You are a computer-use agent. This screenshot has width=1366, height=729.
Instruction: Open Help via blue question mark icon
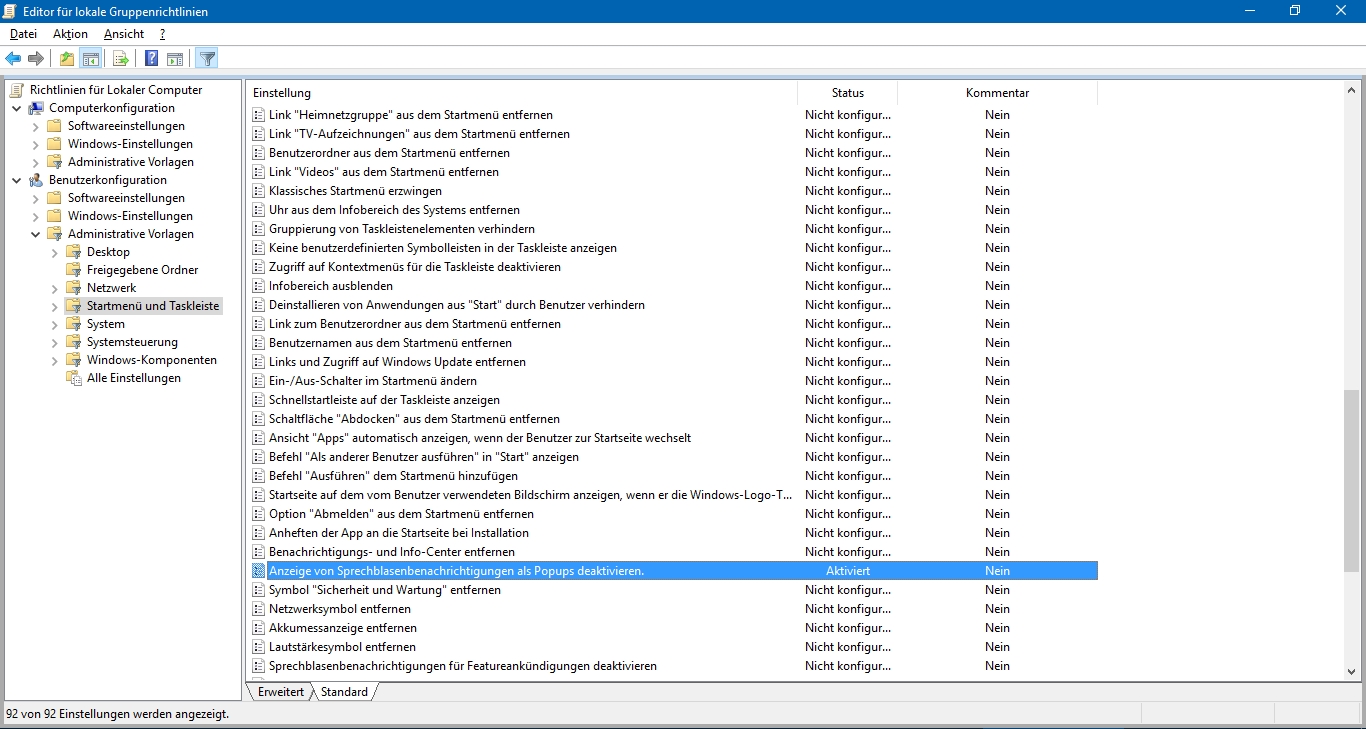pyautogui.click(x=151, y=58)
